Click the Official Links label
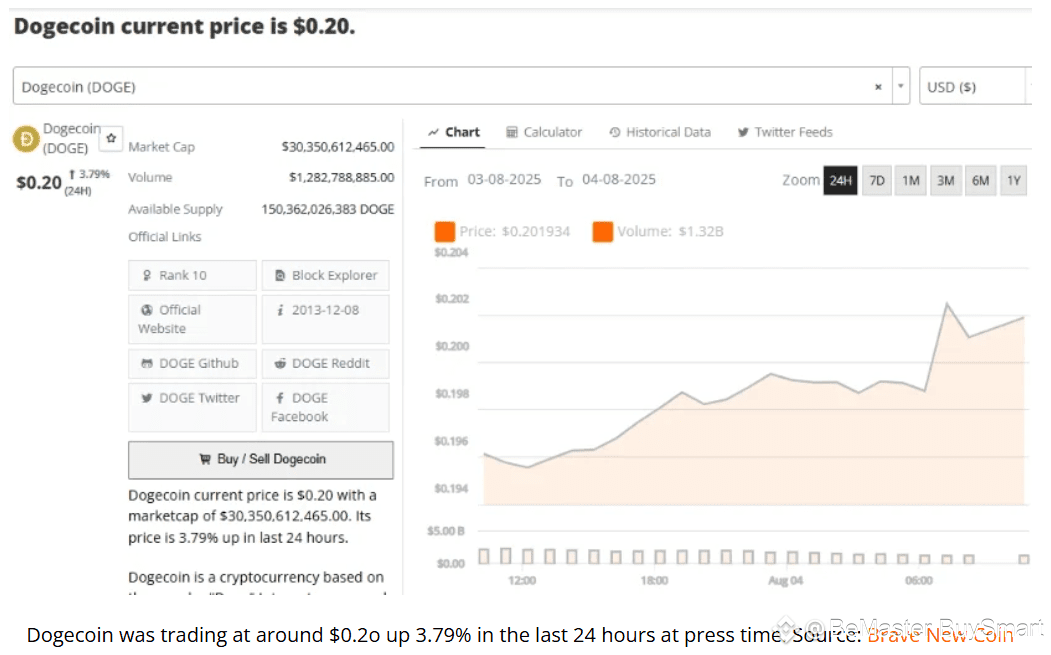Viewport: 1051px width, 655px height. point(165,237)
